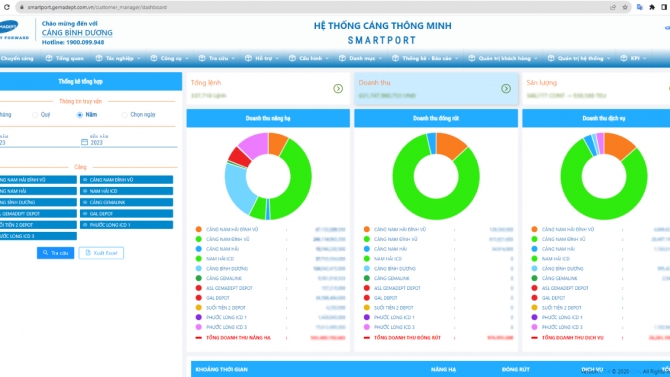Bookmark this page with the star icon
This screenshot has height=377, width=670.
[625, 7]
